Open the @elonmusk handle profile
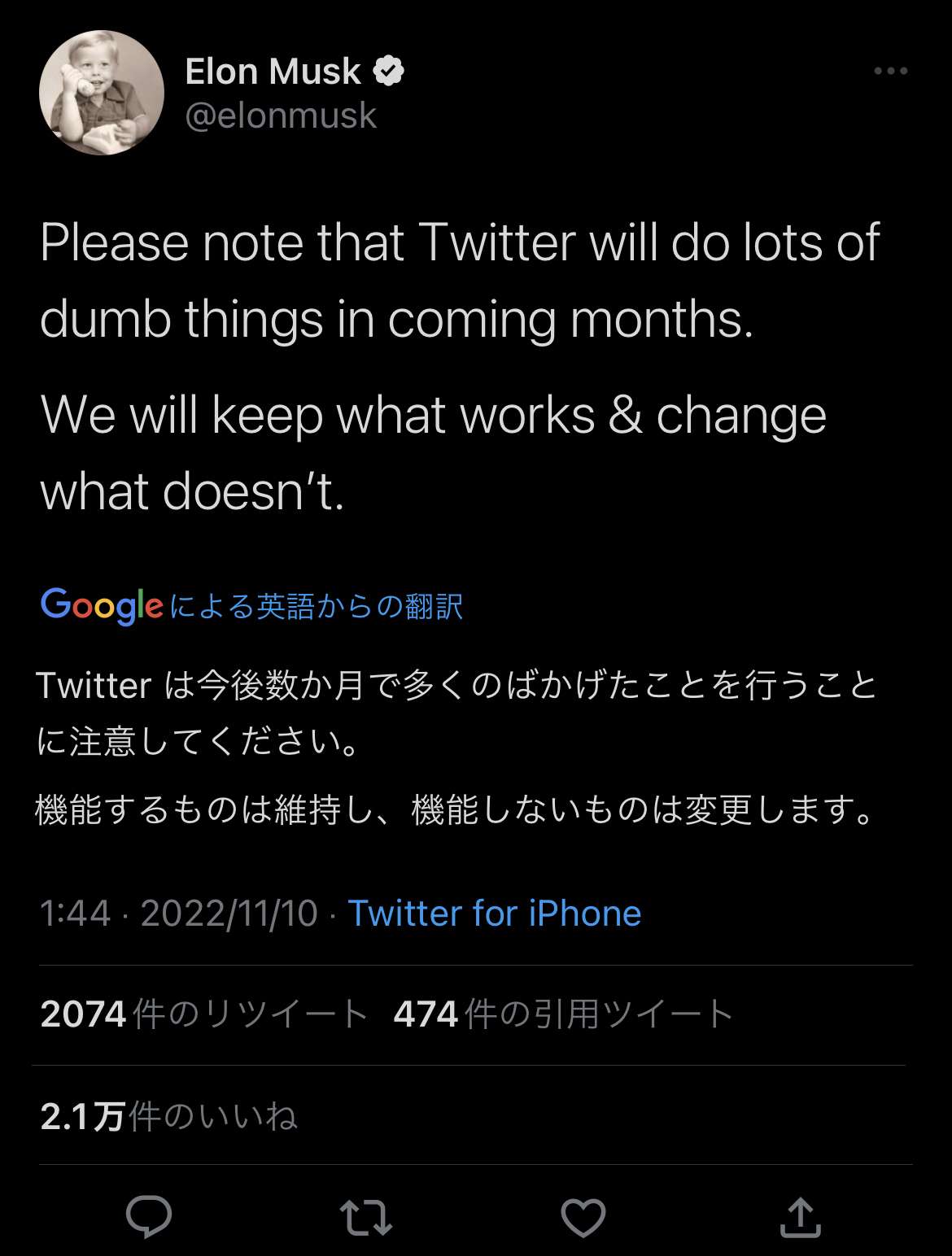952x1256 pixels. coord(281,116)
